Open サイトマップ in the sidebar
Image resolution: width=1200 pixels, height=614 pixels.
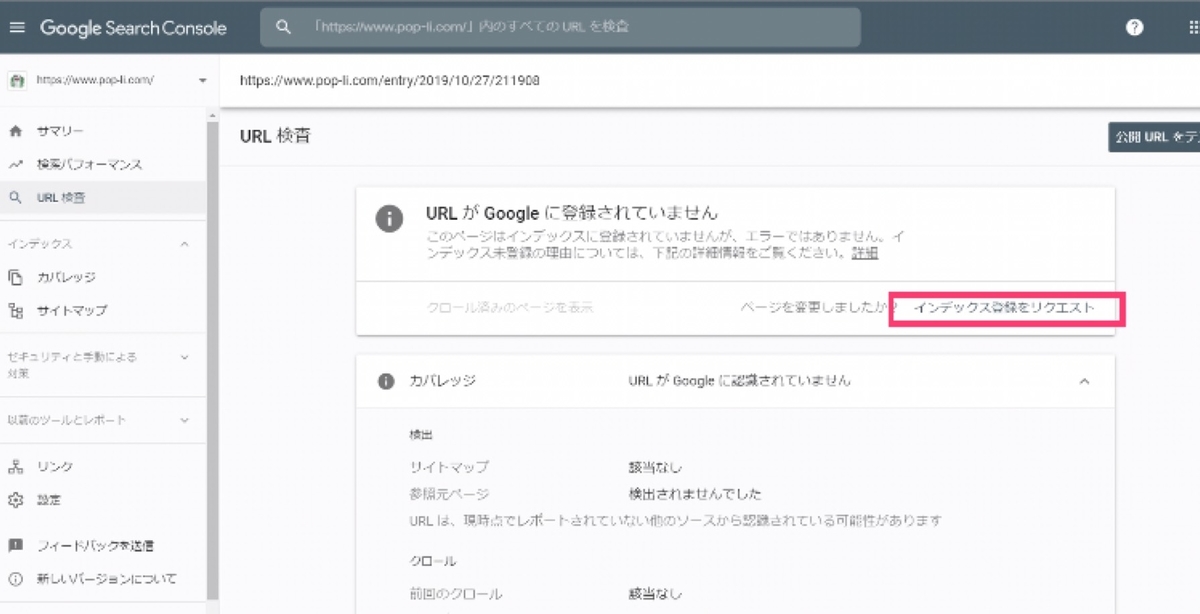click(71, 310)
